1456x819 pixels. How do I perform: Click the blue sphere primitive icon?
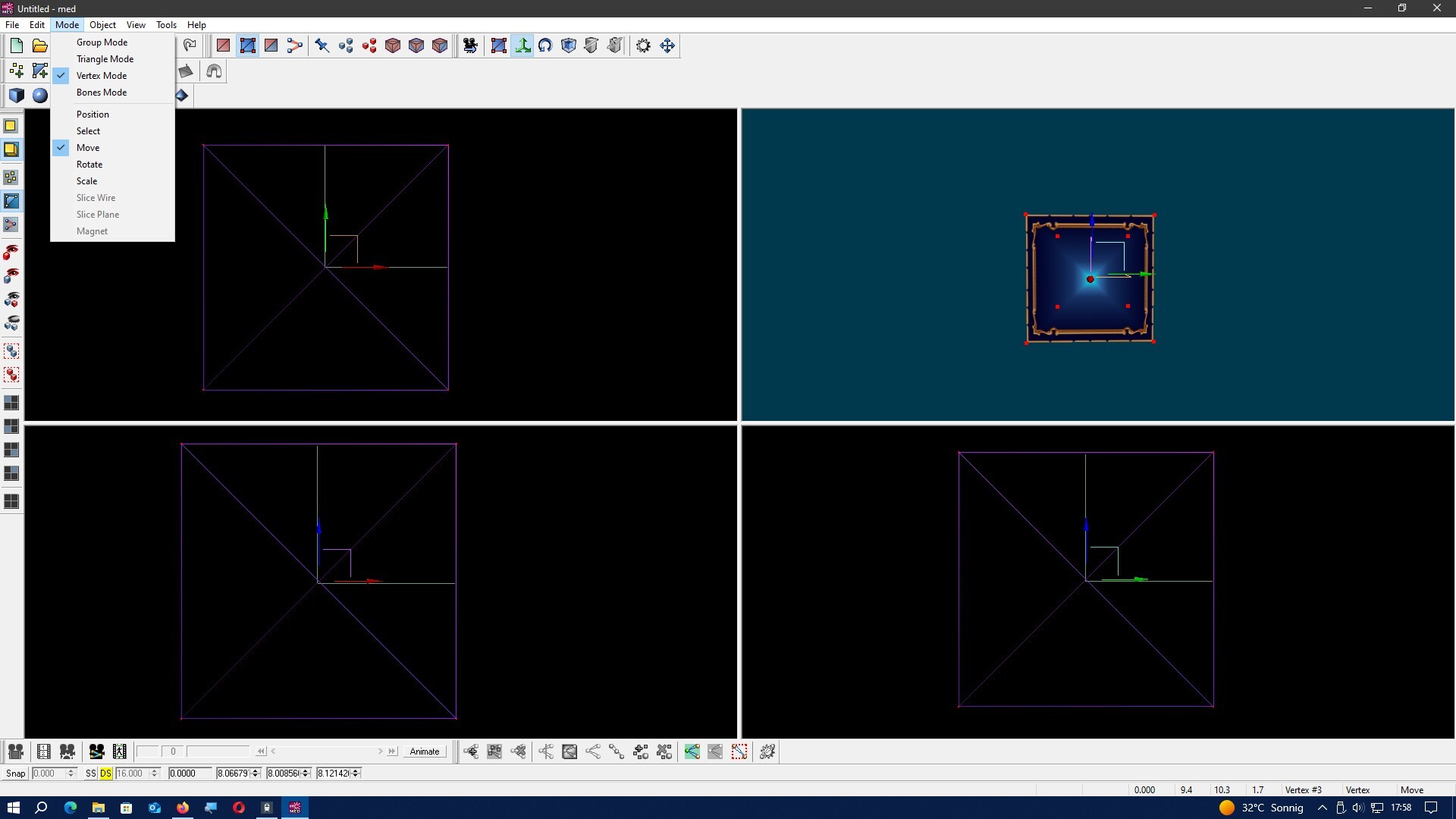[40, 96]
